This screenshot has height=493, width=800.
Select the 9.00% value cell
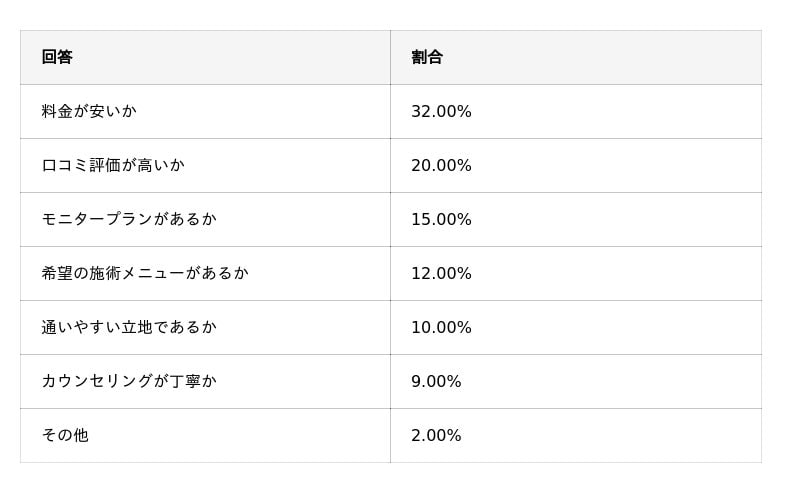click(436, 381)
